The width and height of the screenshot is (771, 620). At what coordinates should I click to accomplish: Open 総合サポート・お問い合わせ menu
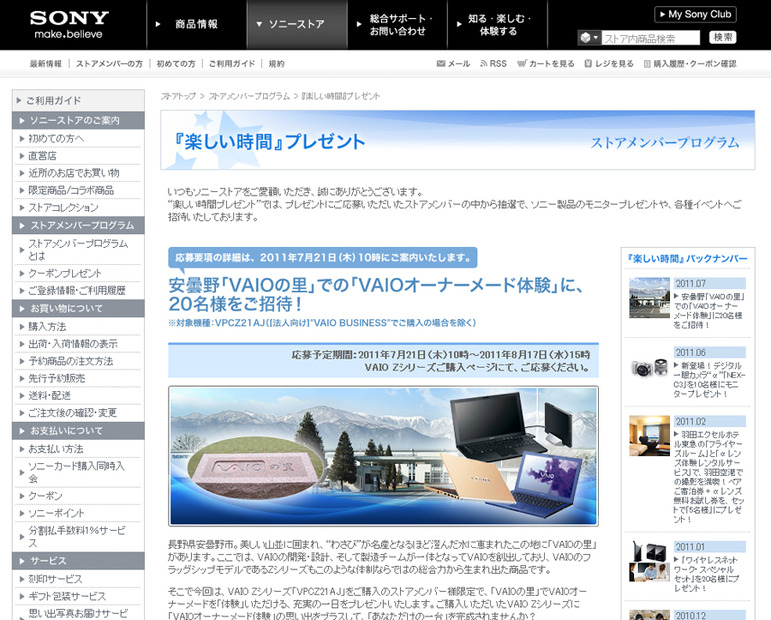click(x=397, y=25)
